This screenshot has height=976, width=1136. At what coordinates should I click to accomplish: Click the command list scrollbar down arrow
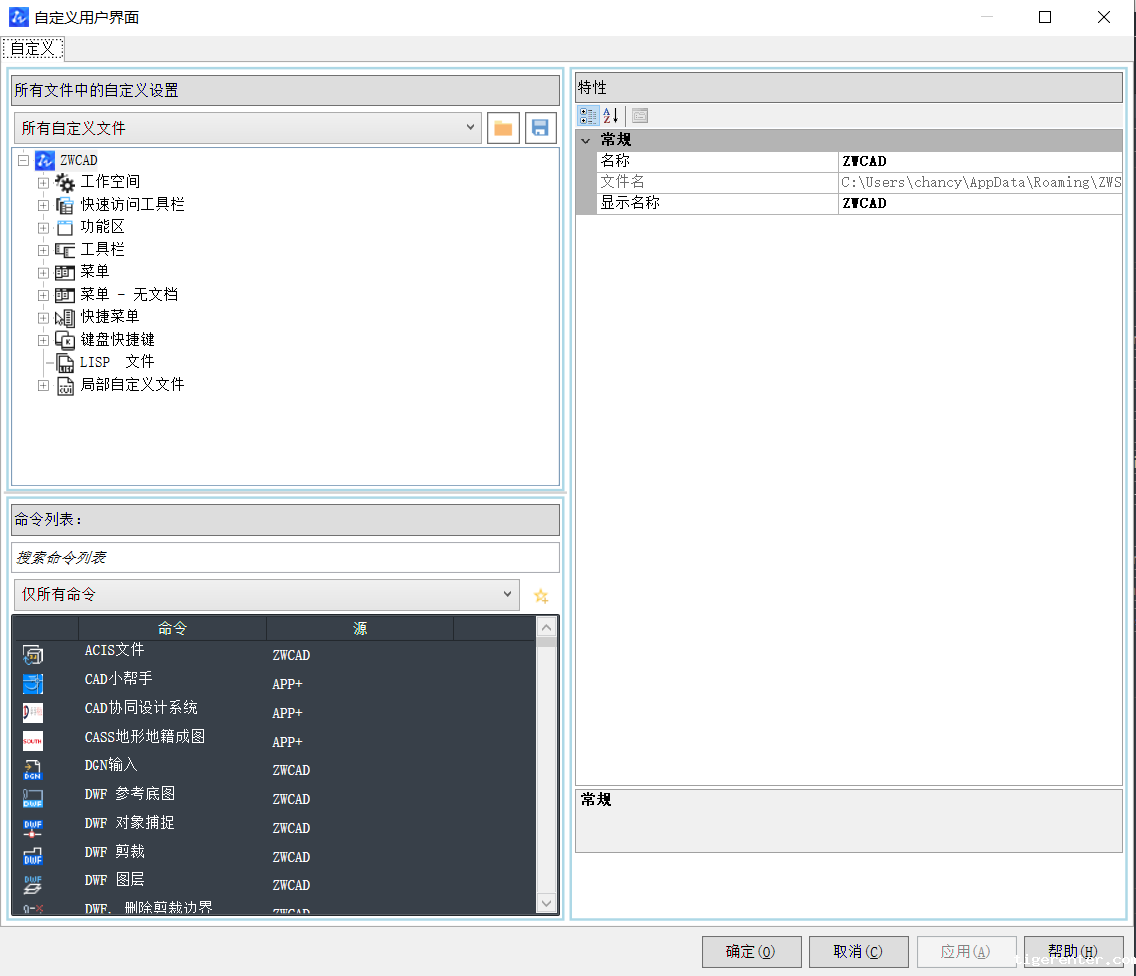pos(546,903)
